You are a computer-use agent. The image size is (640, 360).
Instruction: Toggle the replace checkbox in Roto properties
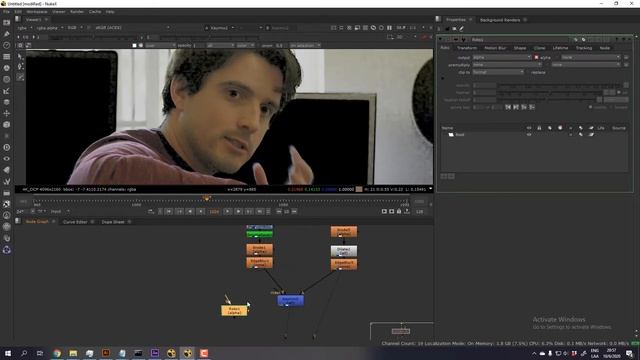(x=528, y=72)
